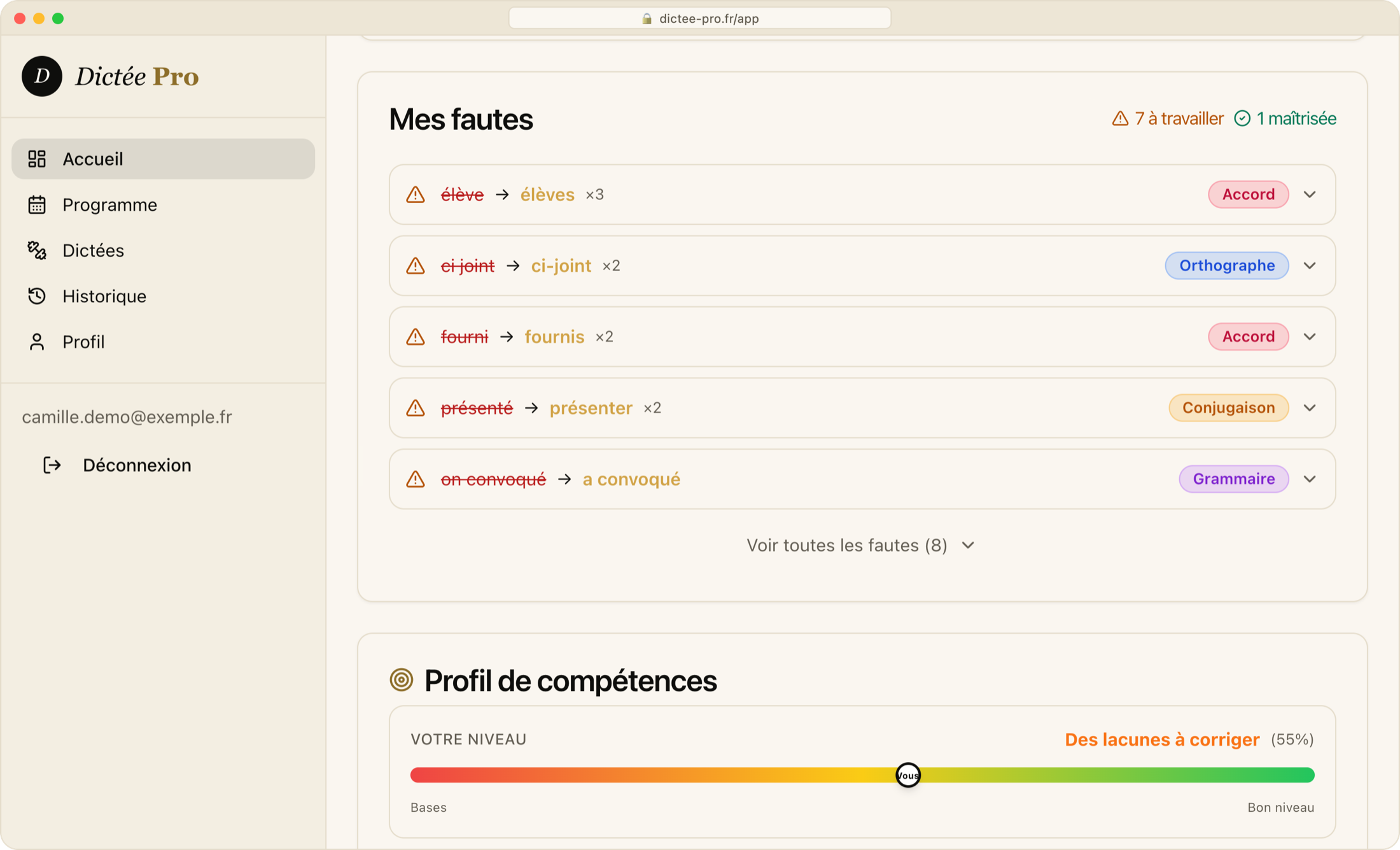Click warning icon on on convoqué row
The image size is (1400, 850).
(x=416, y=479)
